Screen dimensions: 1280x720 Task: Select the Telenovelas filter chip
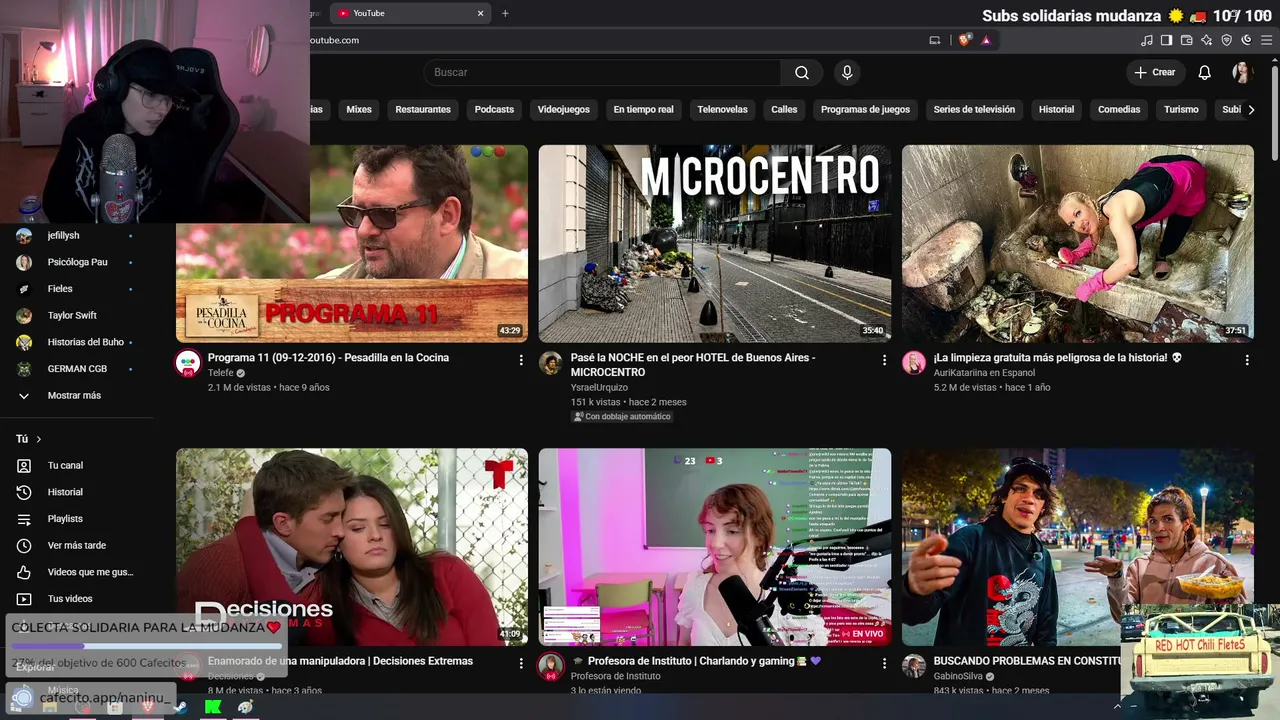[x=723, y=110]
